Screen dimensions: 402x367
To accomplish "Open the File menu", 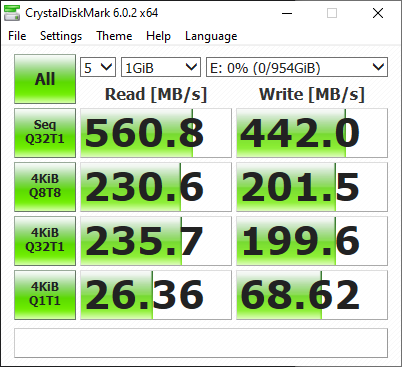I will pyautogui.click(x=17, y=36).
